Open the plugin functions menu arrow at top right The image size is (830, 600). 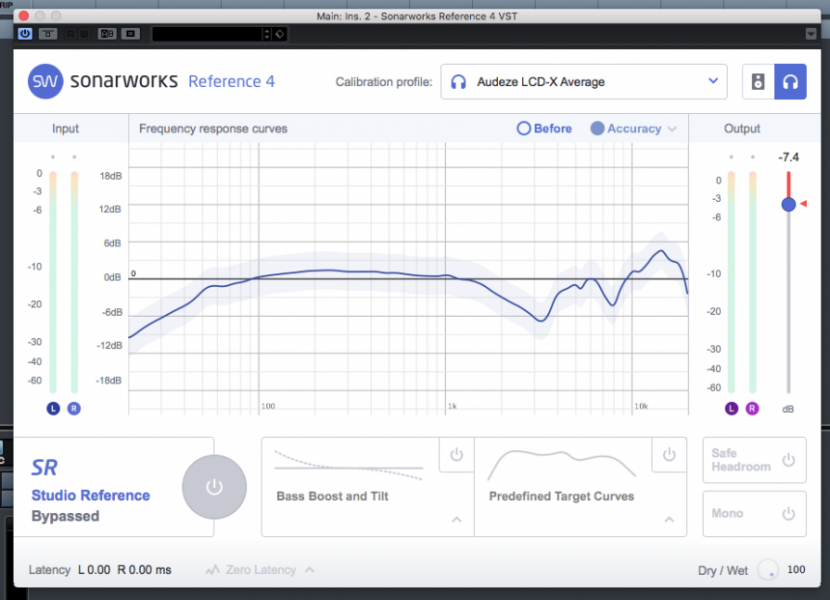(x=810, y=34)
